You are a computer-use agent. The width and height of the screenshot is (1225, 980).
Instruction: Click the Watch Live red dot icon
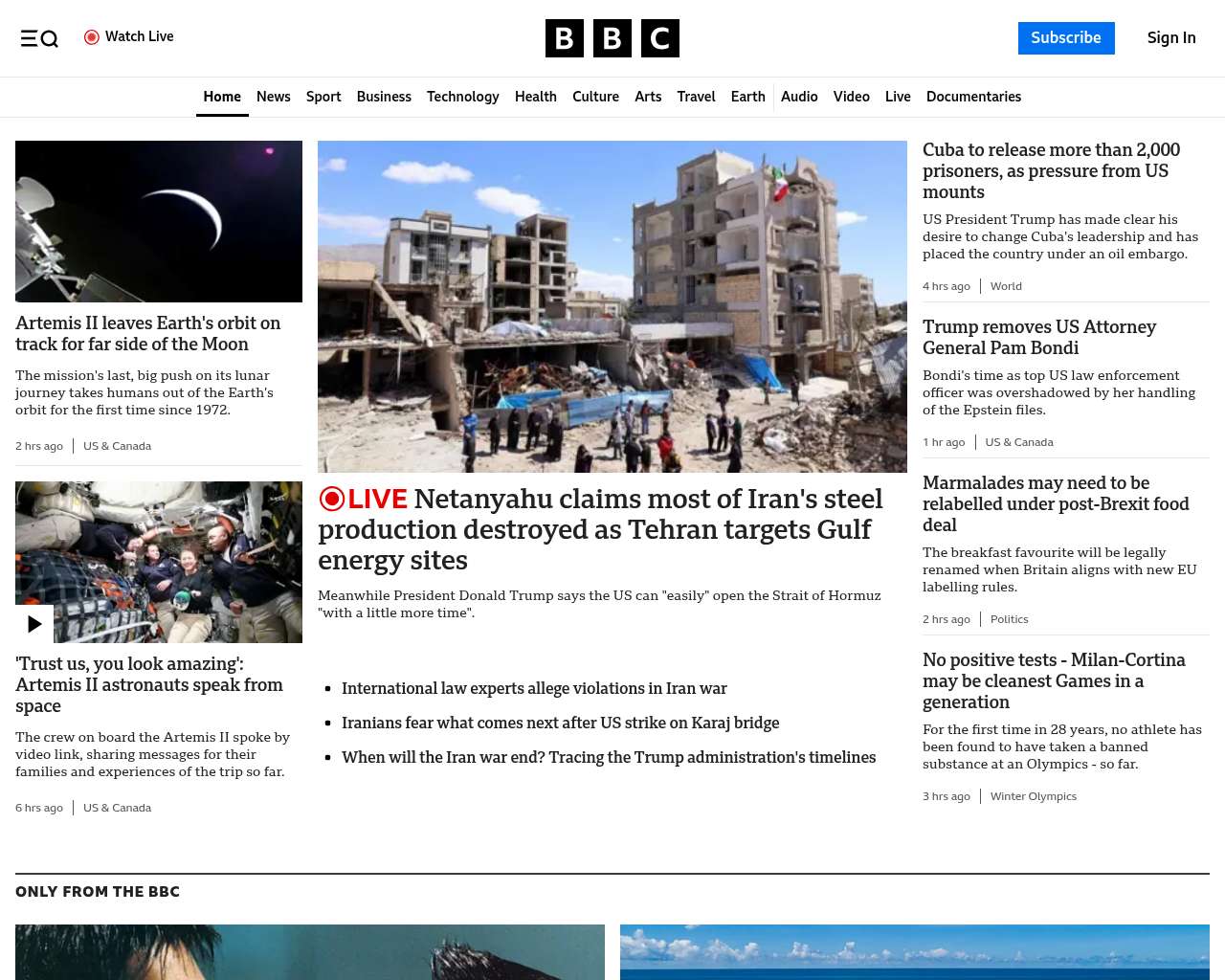(92, 37)
